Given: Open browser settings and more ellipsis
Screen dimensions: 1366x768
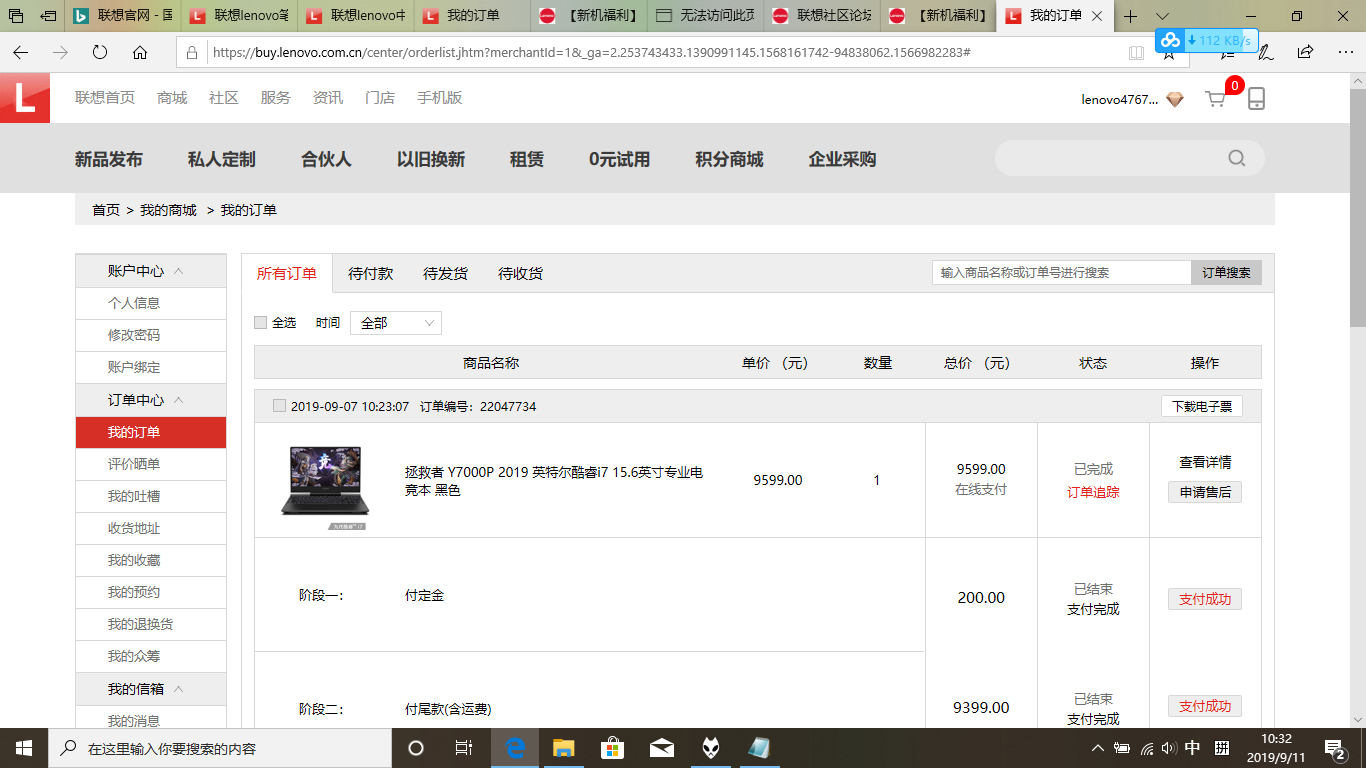Looking at the screenshot, I should 1343,52.
